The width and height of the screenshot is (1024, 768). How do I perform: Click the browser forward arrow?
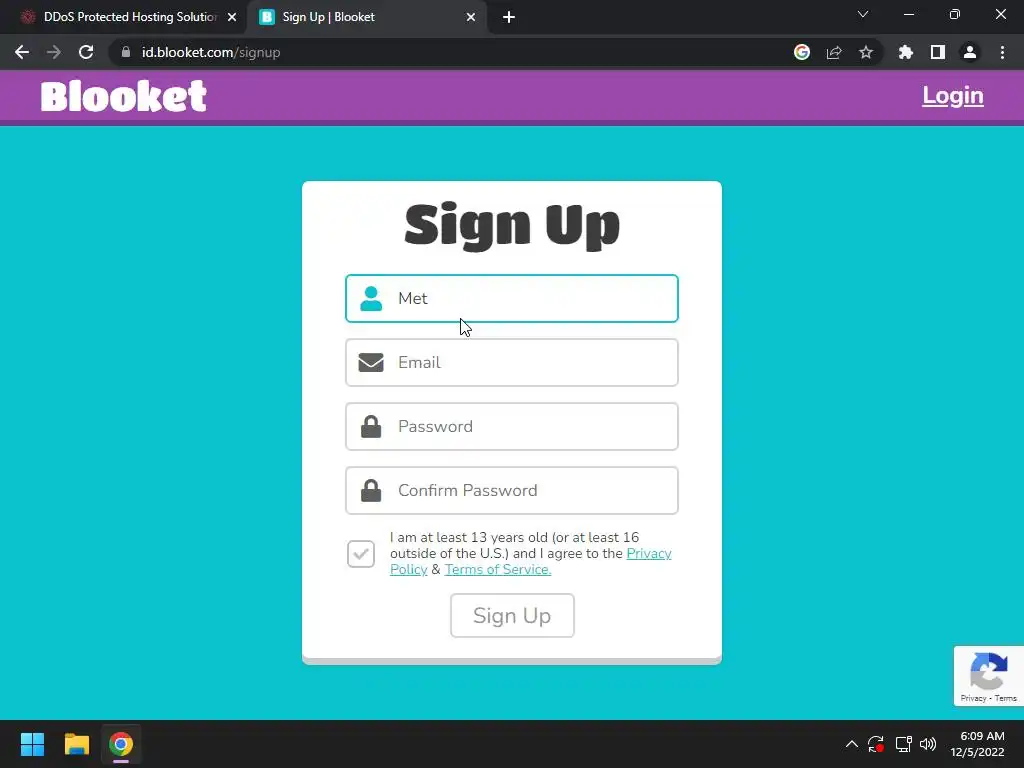coord(54,52)
